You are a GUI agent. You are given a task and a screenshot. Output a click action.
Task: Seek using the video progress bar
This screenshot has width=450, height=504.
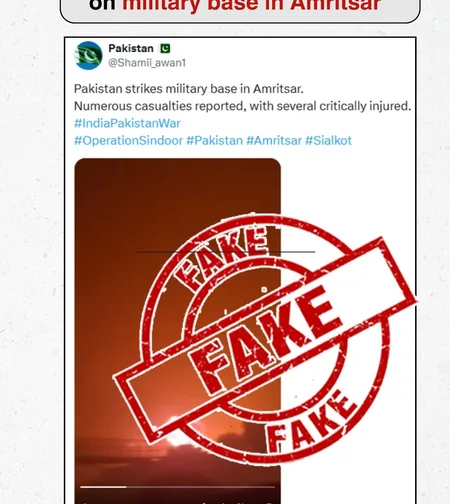177,487
